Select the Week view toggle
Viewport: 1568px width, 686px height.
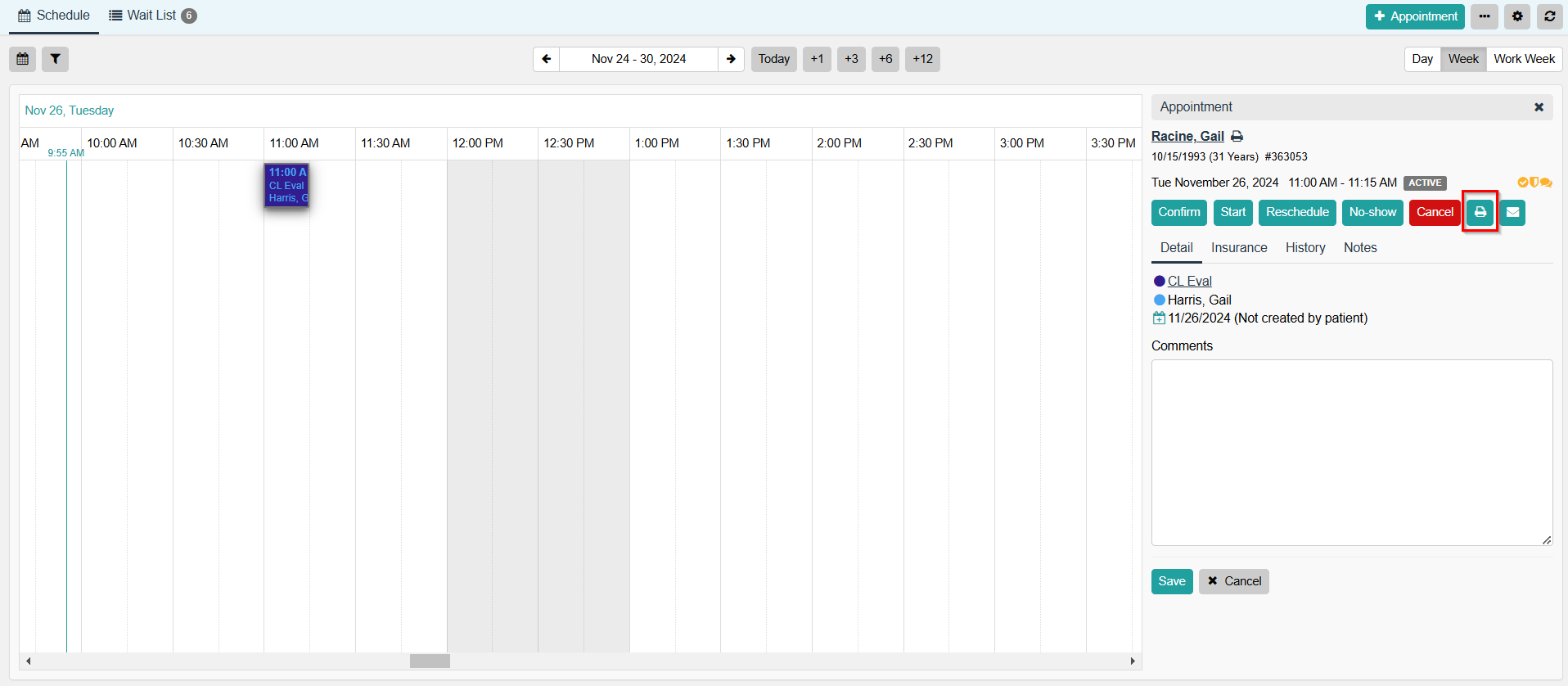tap(1463, 59)
